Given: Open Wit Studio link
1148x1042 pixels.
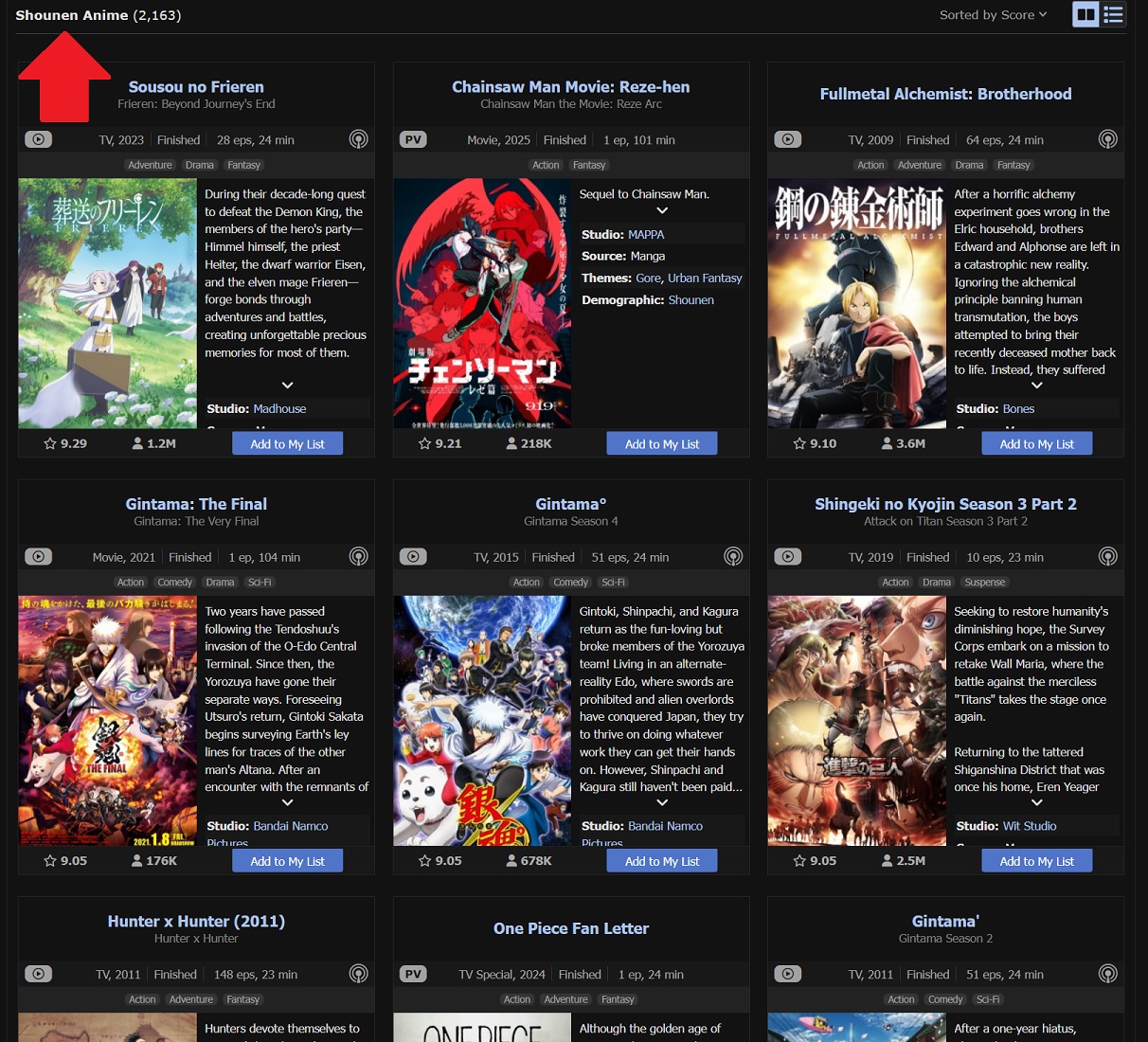Looking at the screenshot, I should 1029,826.
